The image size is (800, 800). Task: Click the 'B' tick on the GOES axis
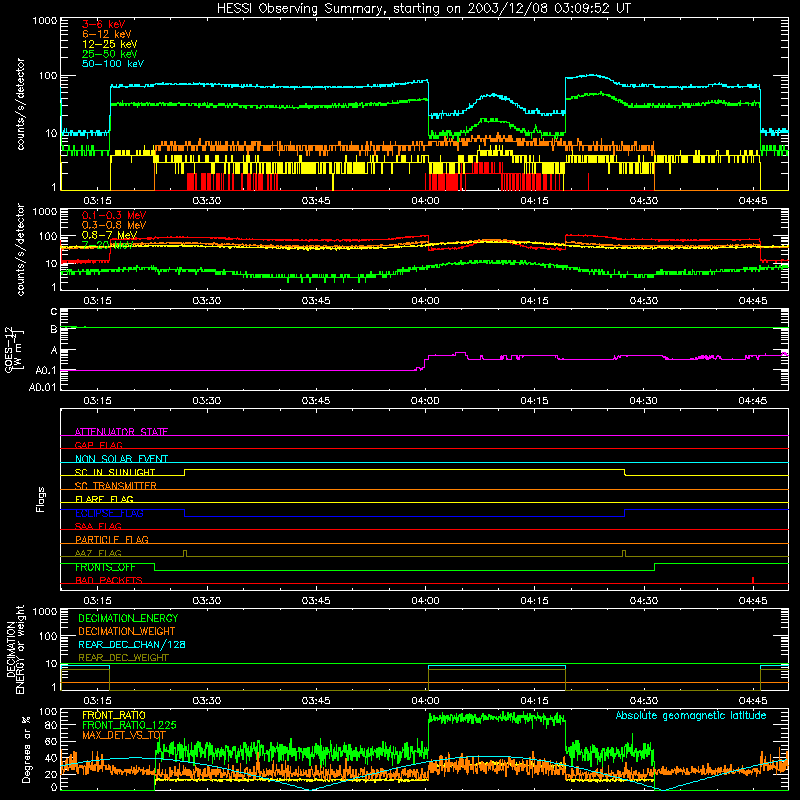54,329
